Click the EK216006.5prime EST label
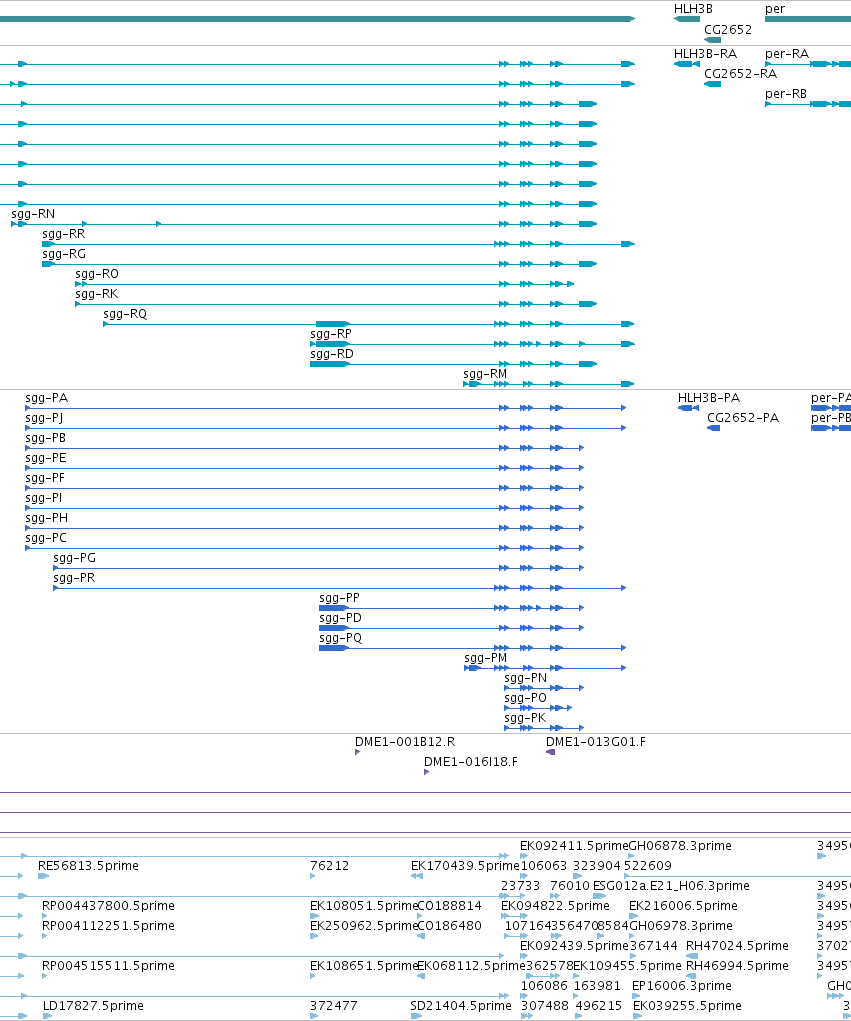This screenshot has height=1021, width=851. 683,906
